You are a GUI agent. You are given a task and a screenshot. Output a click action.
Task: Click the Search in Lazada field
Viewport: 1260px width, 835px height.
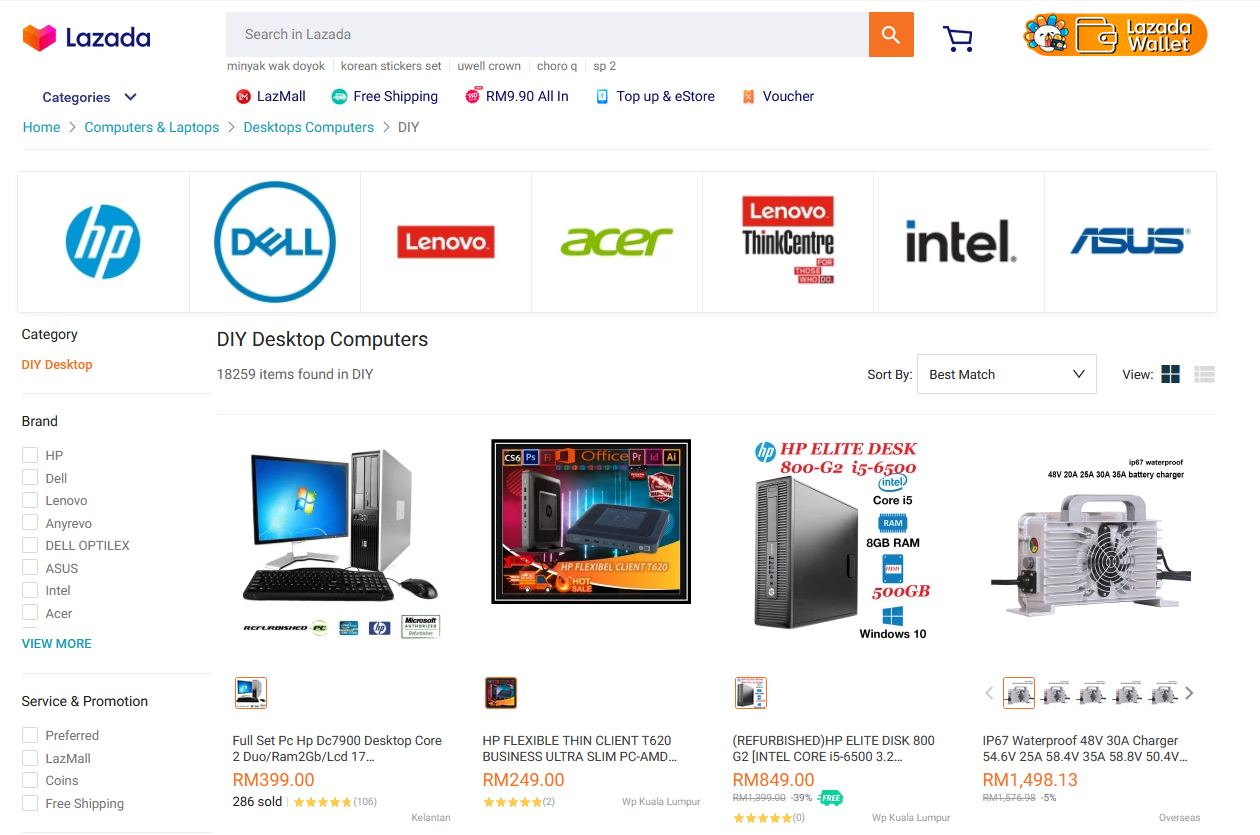[x=547, y=35]
